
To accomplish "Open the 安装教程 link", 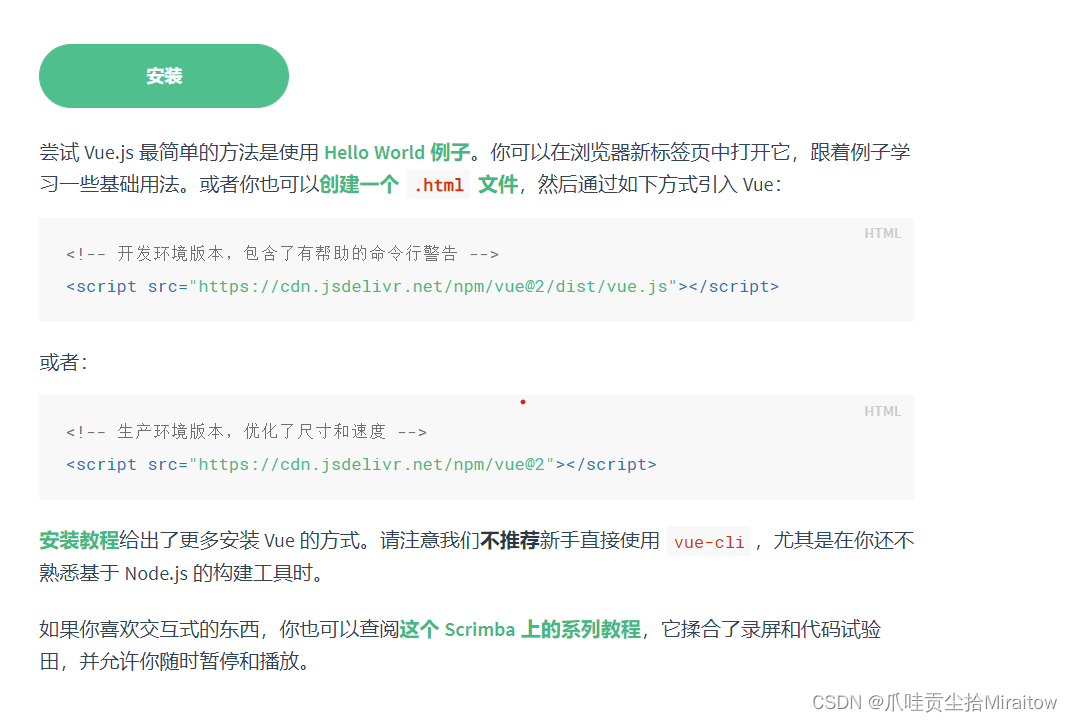I will point(79,540).
